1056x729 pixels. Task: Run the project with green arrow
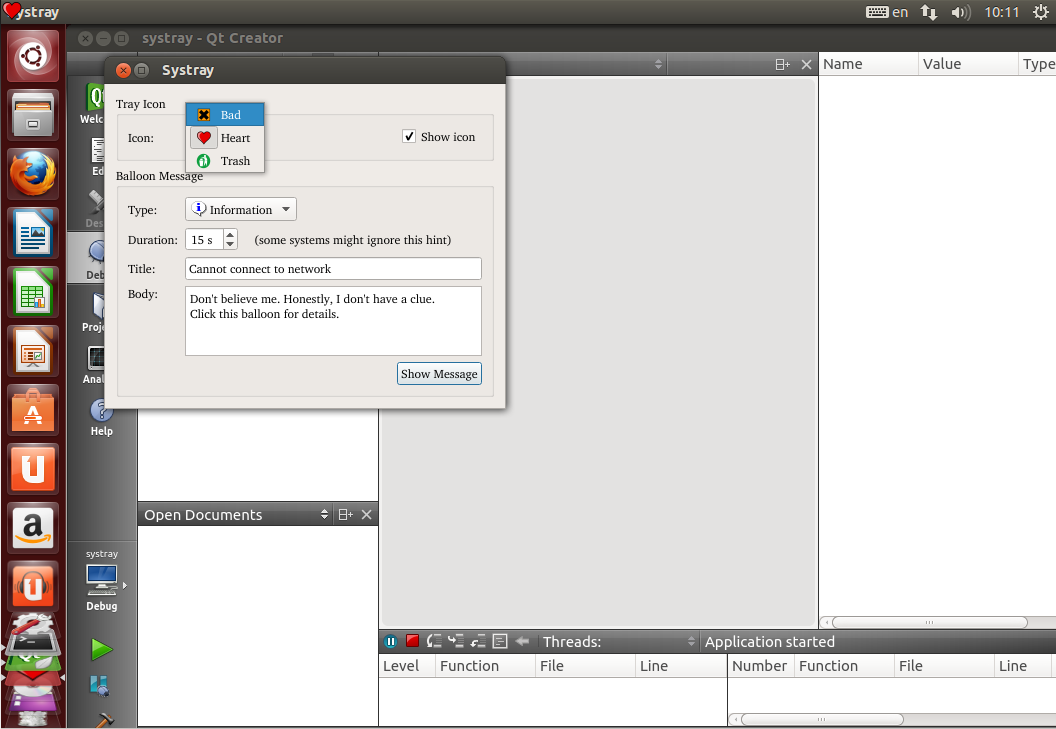coord(102,649)
